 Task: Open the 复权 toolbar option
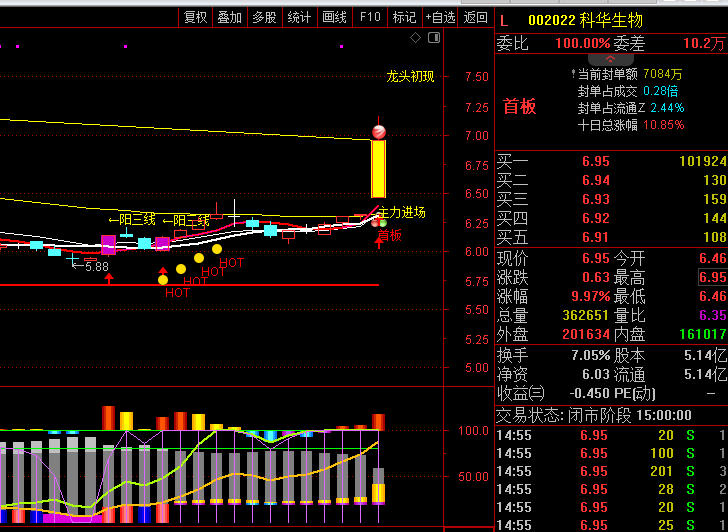point(195,17)
